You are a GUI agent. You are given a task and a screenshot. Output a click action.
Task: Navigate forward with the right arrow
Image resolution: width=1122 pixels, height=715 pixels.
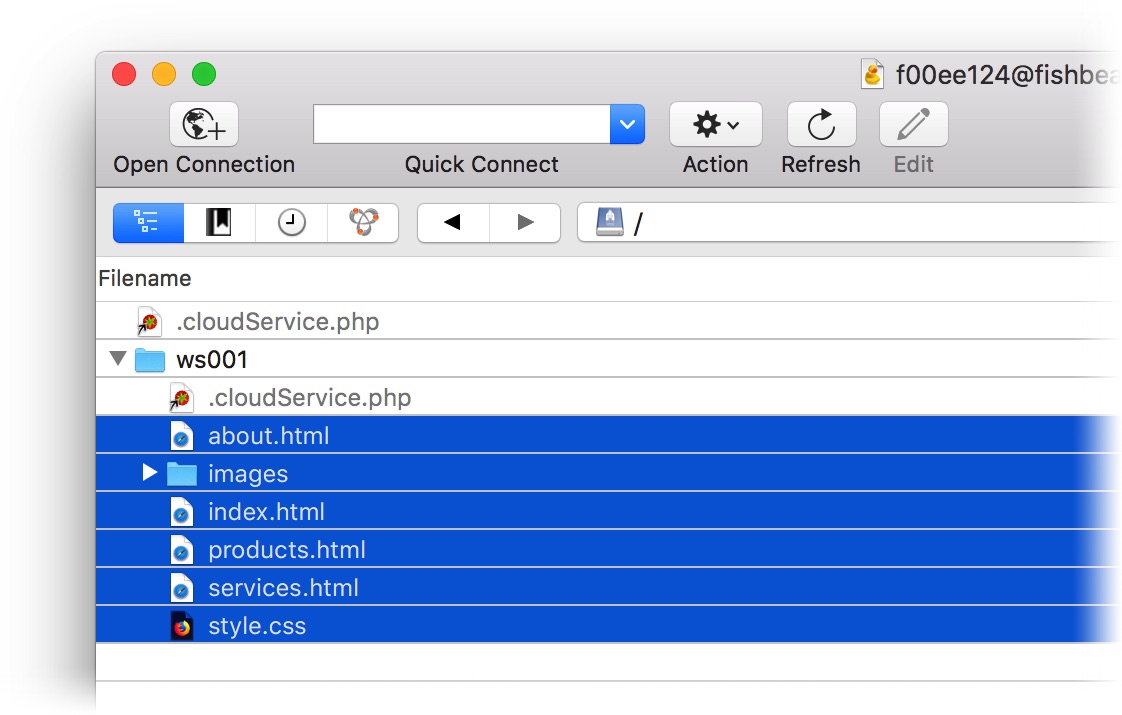pyautogui.click(x=525, y=223)
